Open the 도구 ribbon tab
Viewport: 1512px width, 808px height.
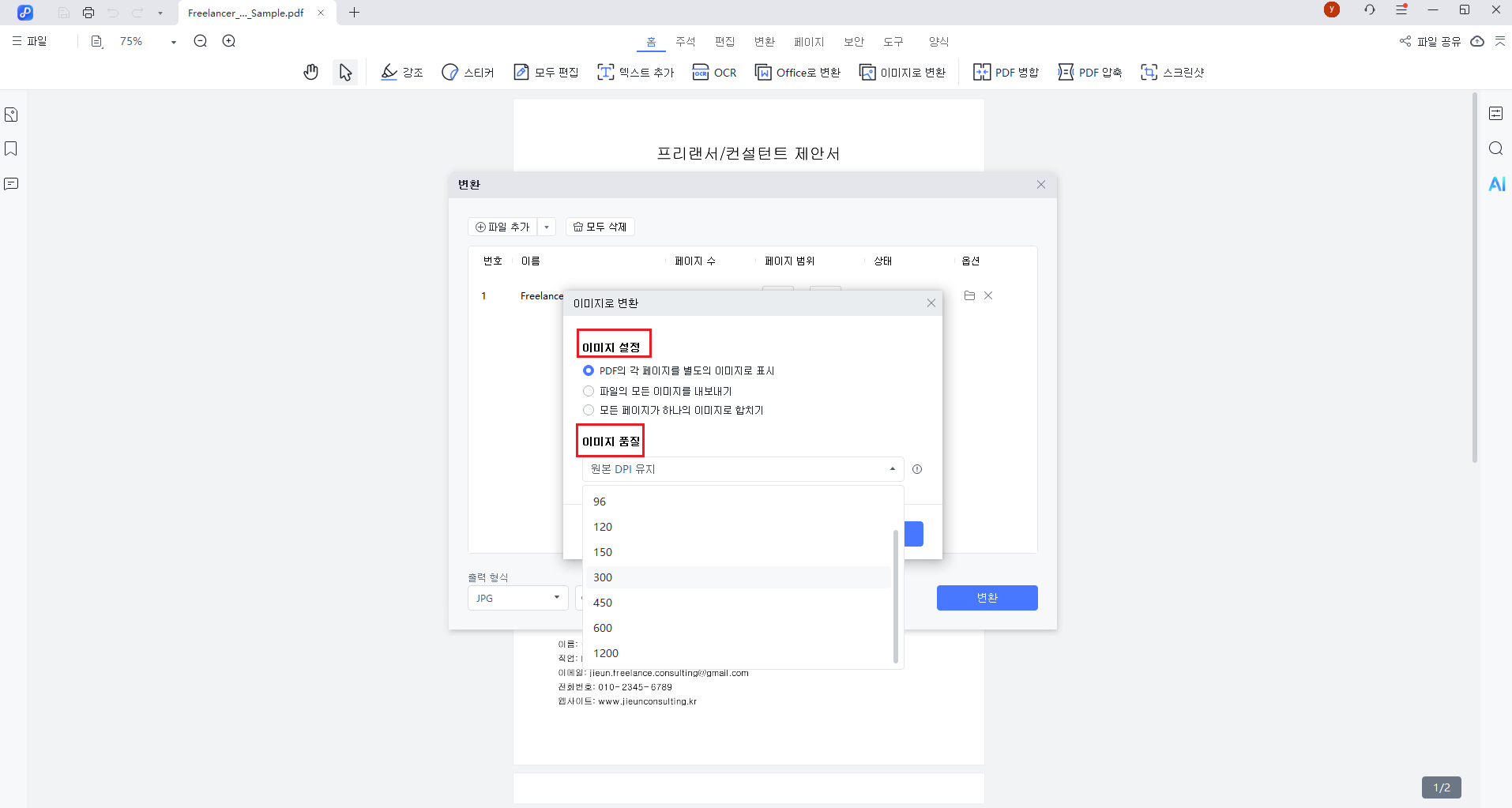coord(893,42)
